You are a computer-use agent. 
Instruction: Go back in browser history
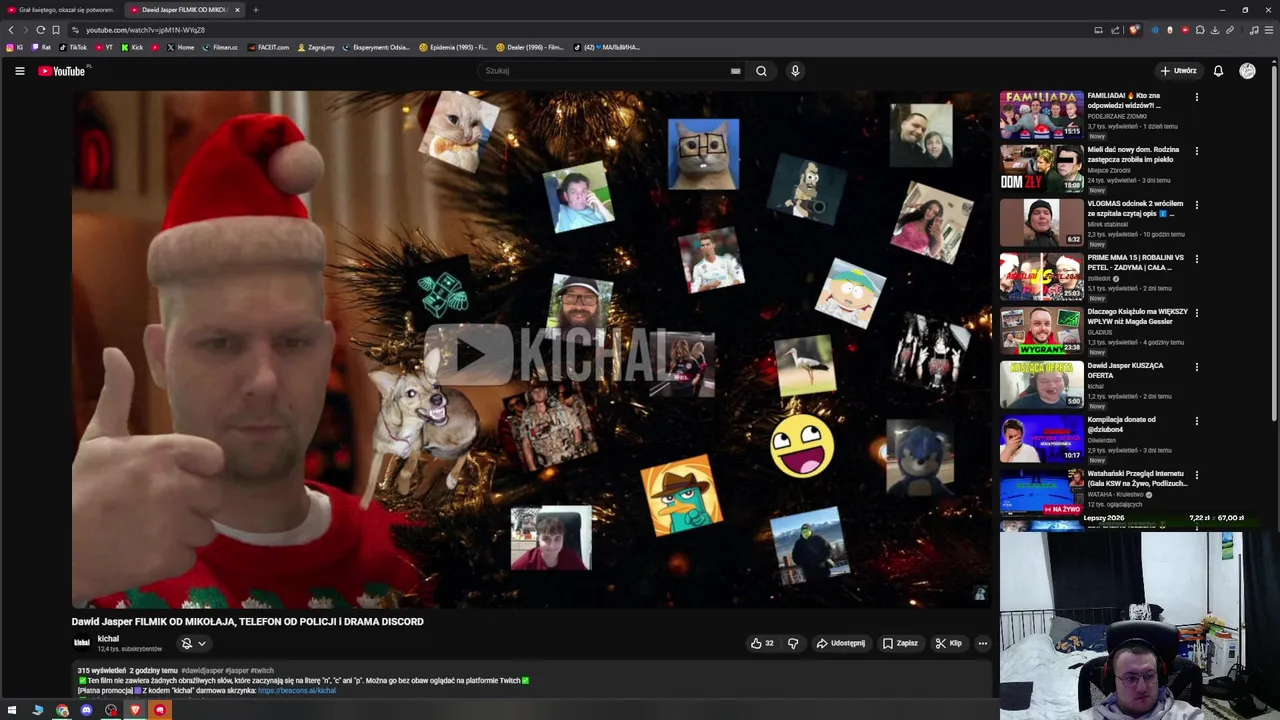coord(11,30)
